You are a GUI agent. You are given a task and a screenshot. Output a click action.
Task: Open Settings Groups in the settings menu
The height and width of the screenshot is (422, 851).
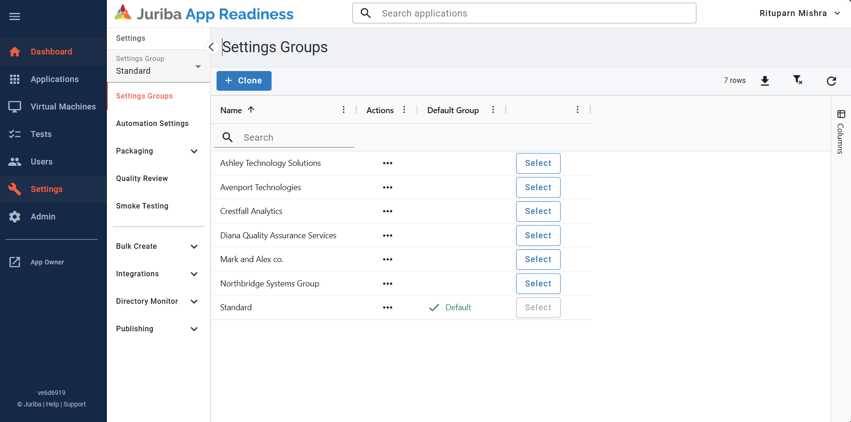tap(144, 96)
